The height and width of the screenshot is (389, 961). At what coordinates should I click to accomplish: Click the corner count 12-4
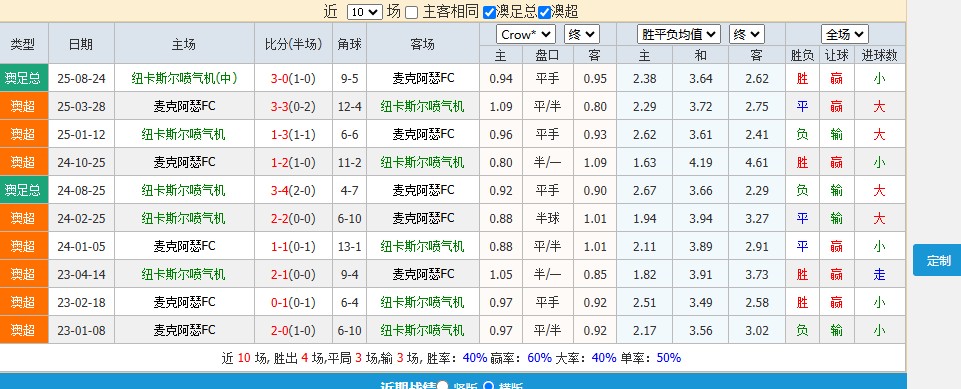[x=349, y=107]
